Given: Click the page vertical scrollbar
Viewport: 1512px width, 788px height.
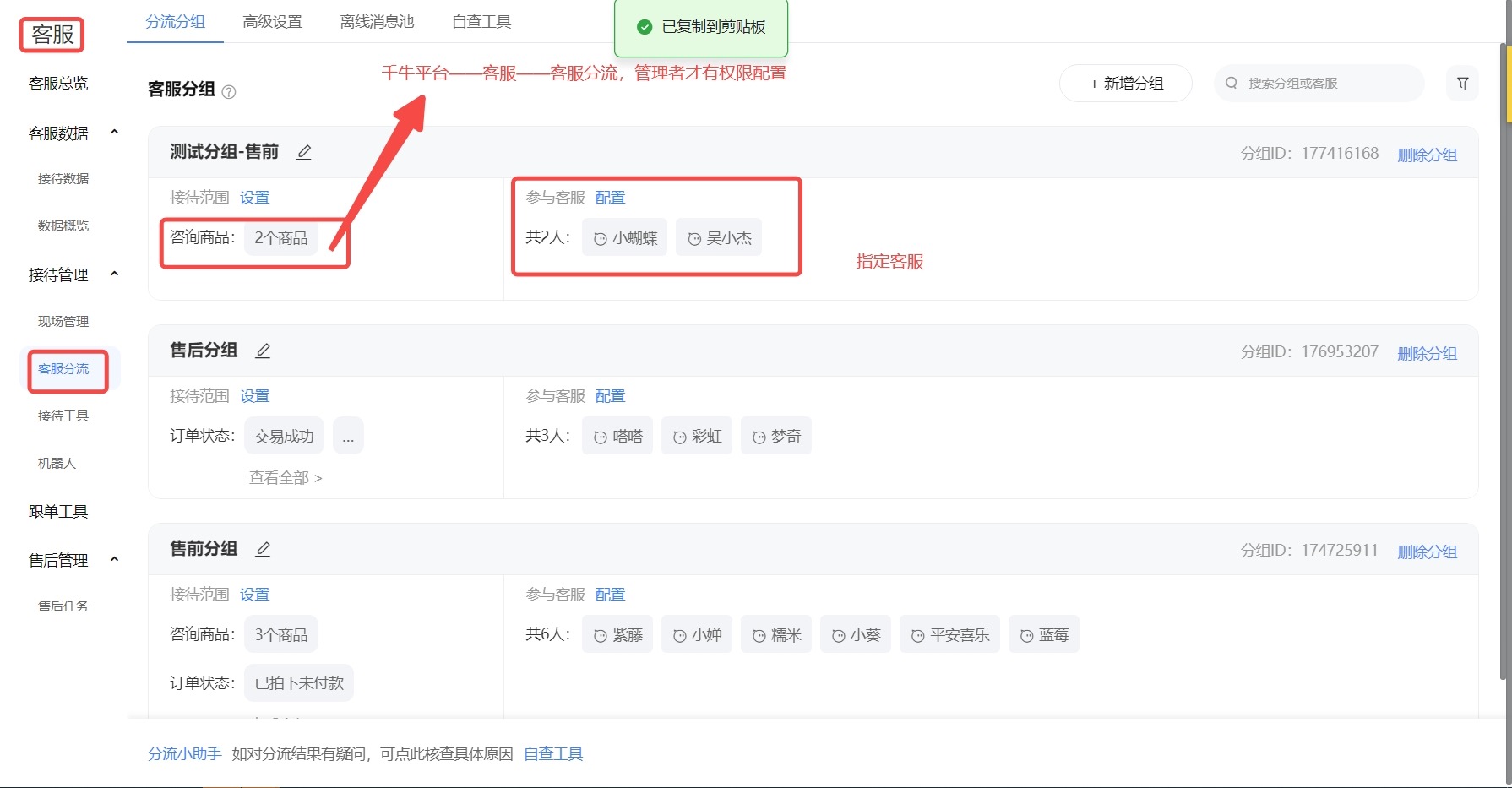Looking at the screenshot, I should point(1504,363).
